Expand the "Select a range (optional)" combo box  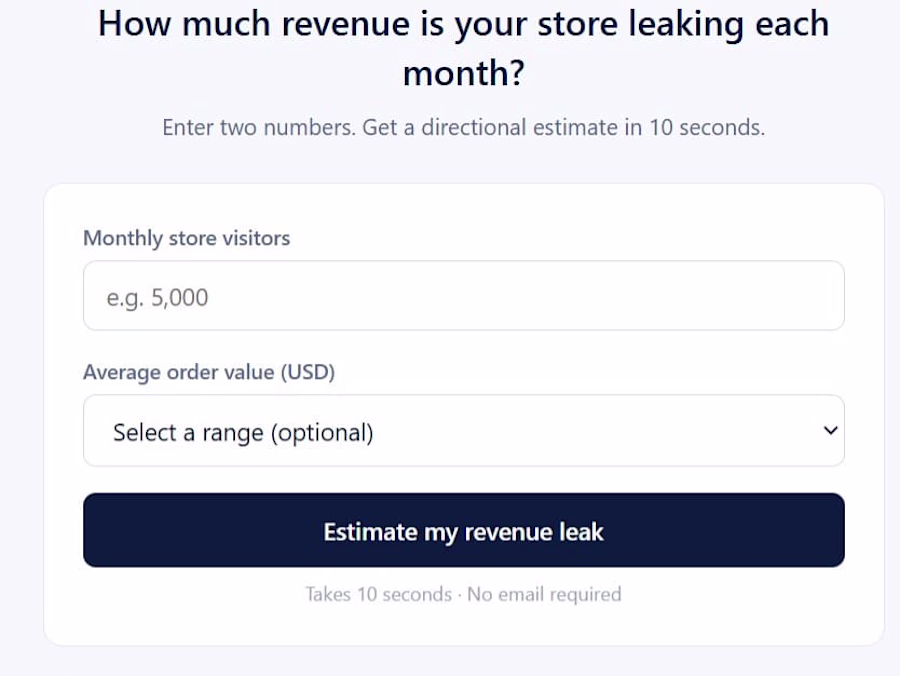(463, 431)
